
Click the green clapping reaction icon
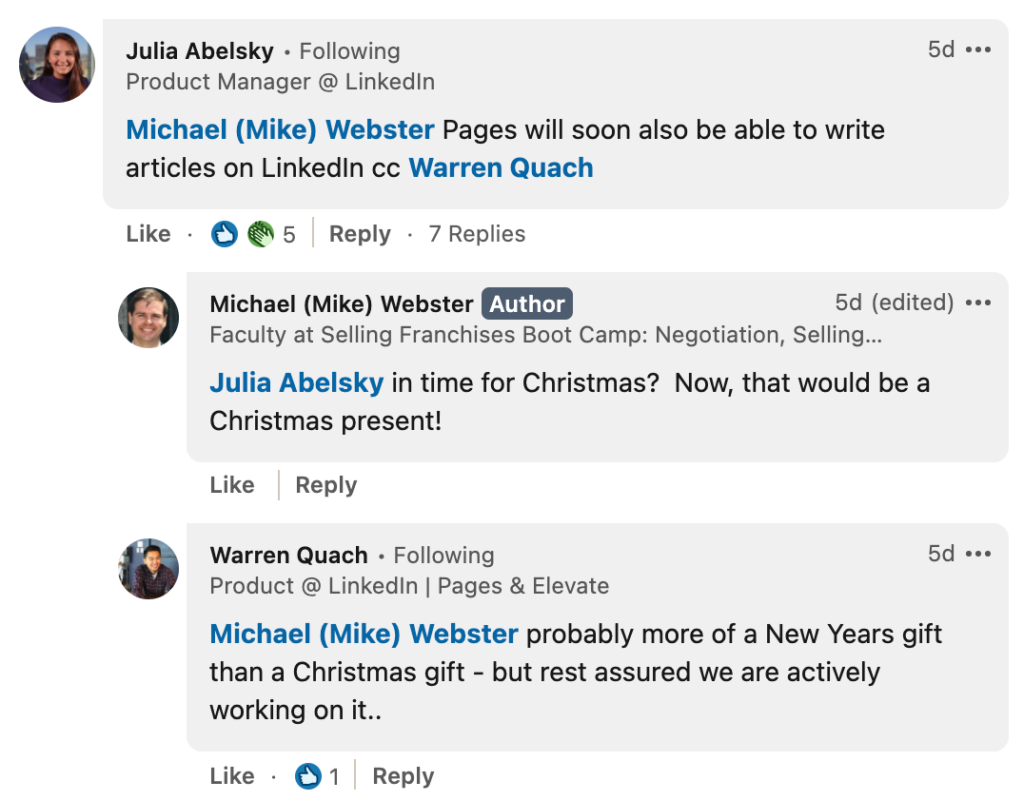point(260,234)
